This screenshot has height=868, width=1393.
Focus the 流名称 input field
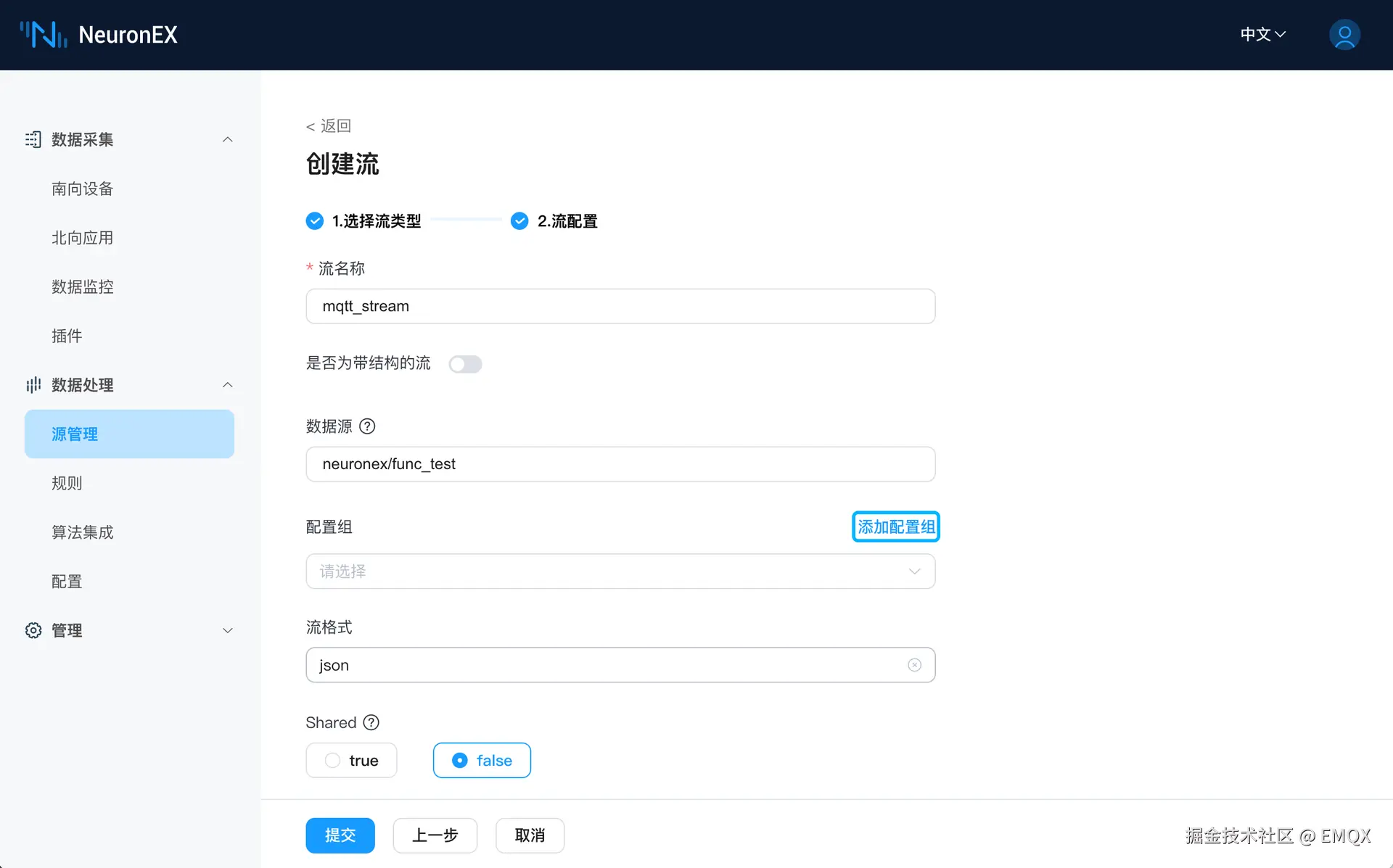(x=620, y=306)
